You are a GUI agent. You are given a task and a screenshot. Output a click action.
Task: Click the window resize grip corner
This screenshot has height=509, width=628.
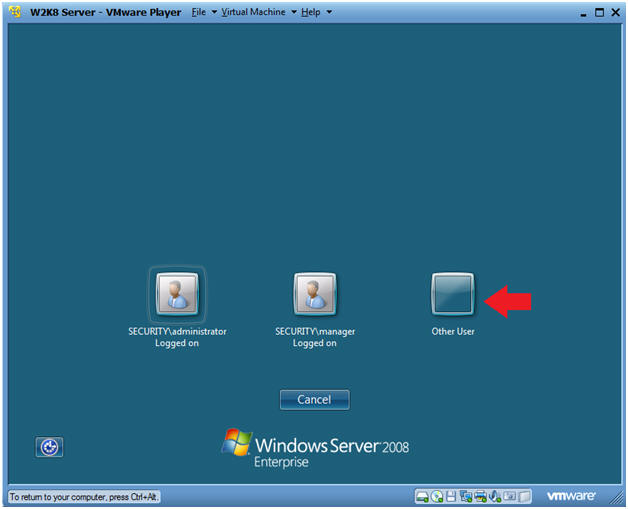pos(616,498)
